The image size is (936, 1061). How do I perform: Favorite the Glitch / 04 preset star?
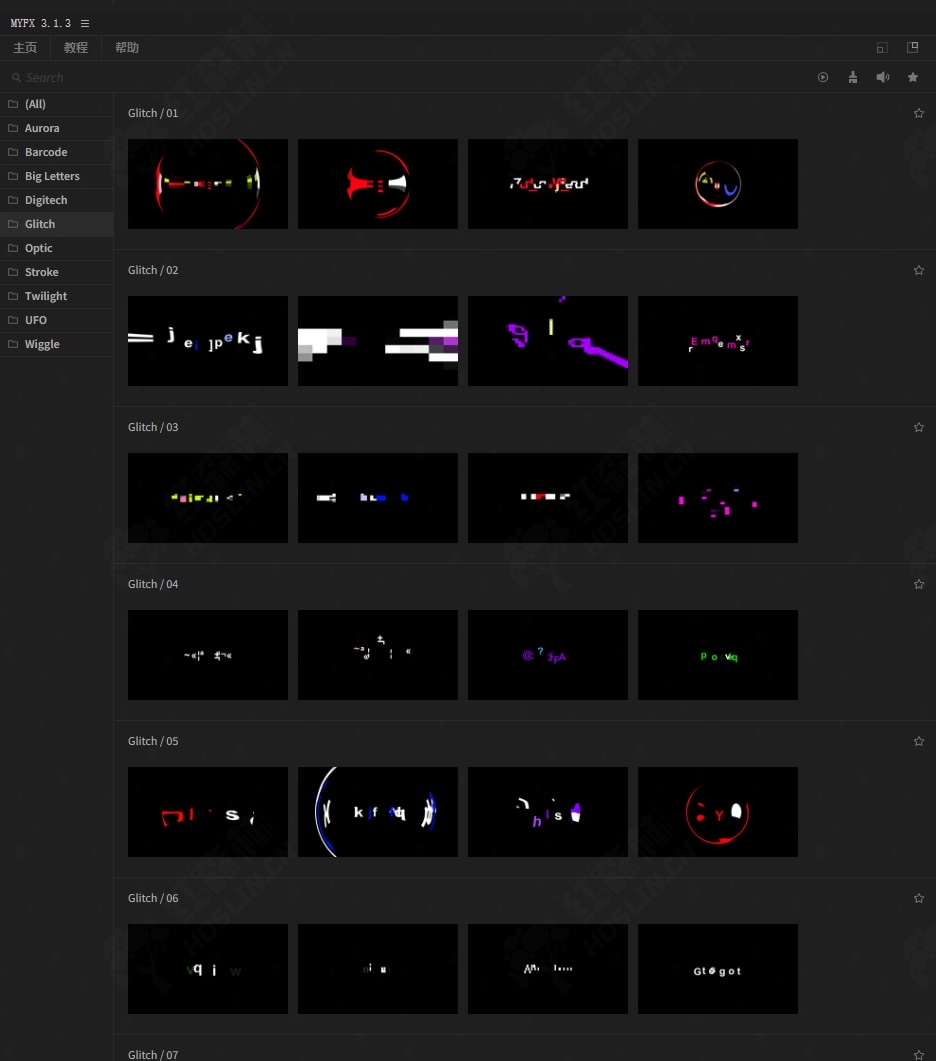click(918, 584)
